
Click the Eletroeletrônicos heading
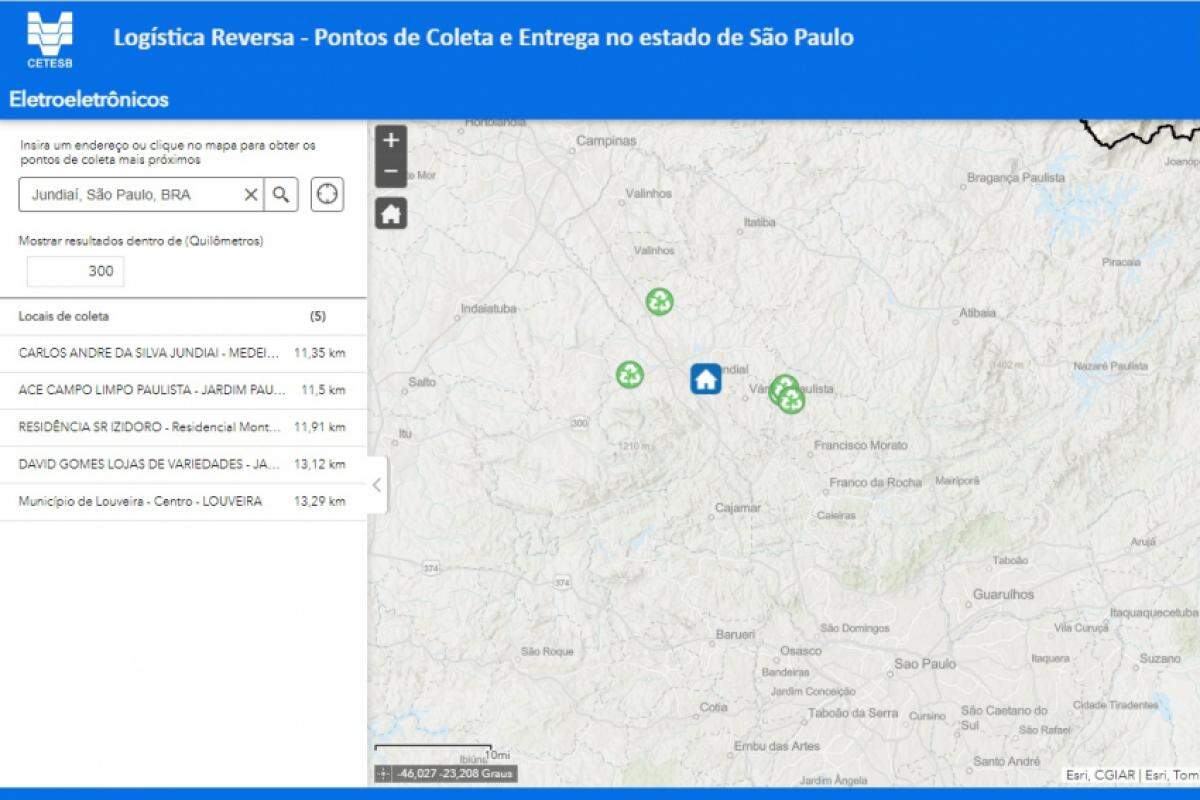(x=89, y=99)
